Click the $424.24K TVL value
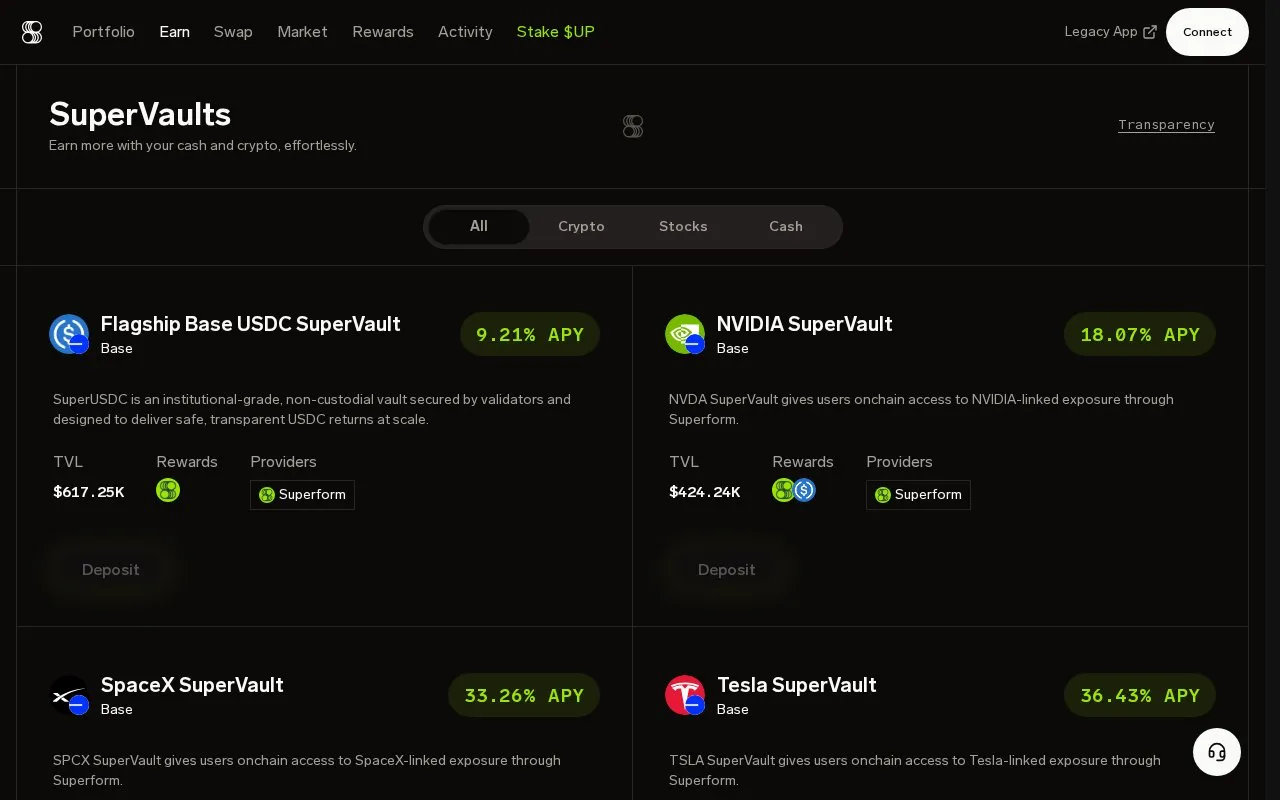1280x800 pixels. [705, 492]
